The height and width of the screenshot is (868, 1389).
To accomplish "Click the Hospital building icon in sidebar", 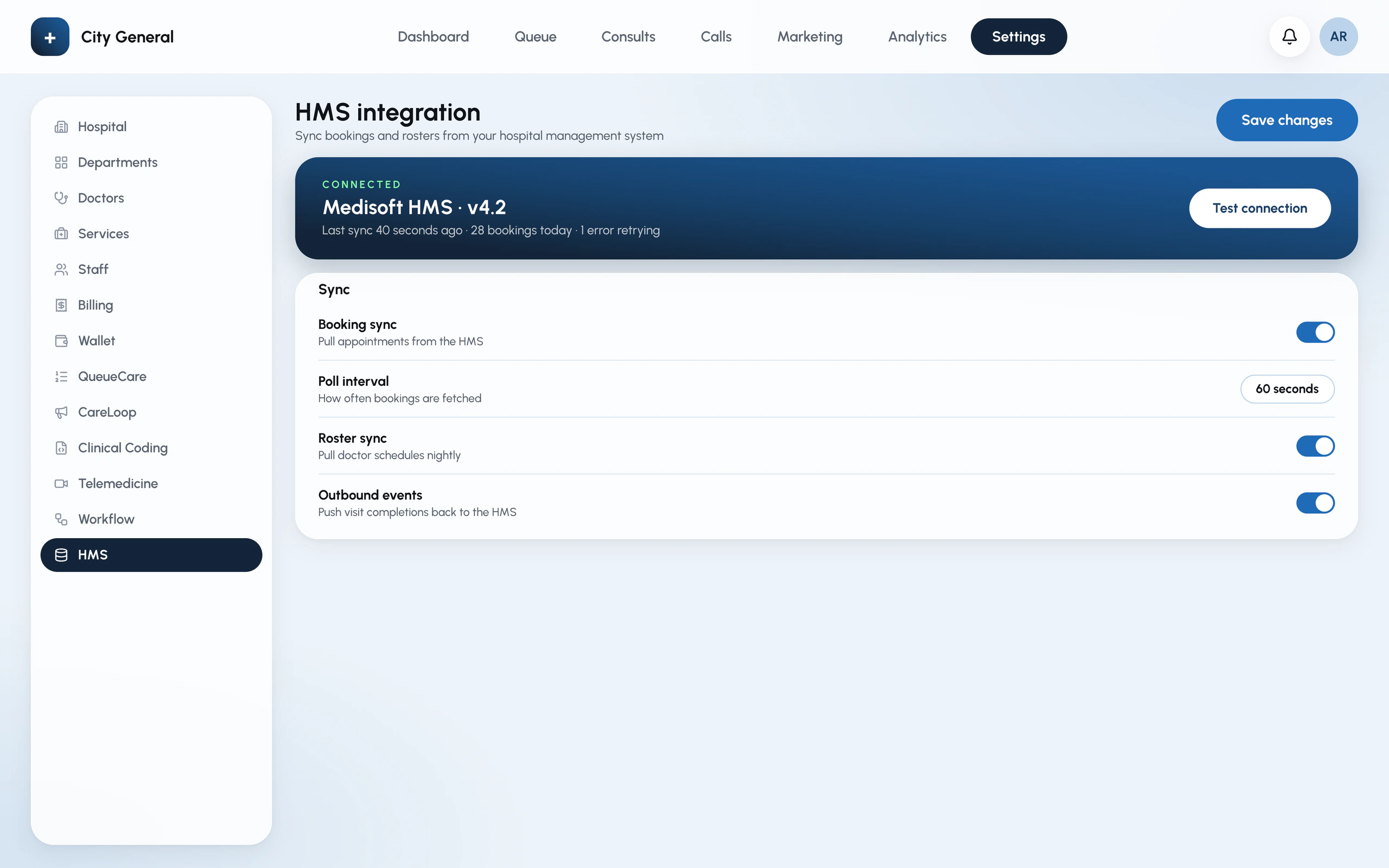I will (x=61, y=127).
